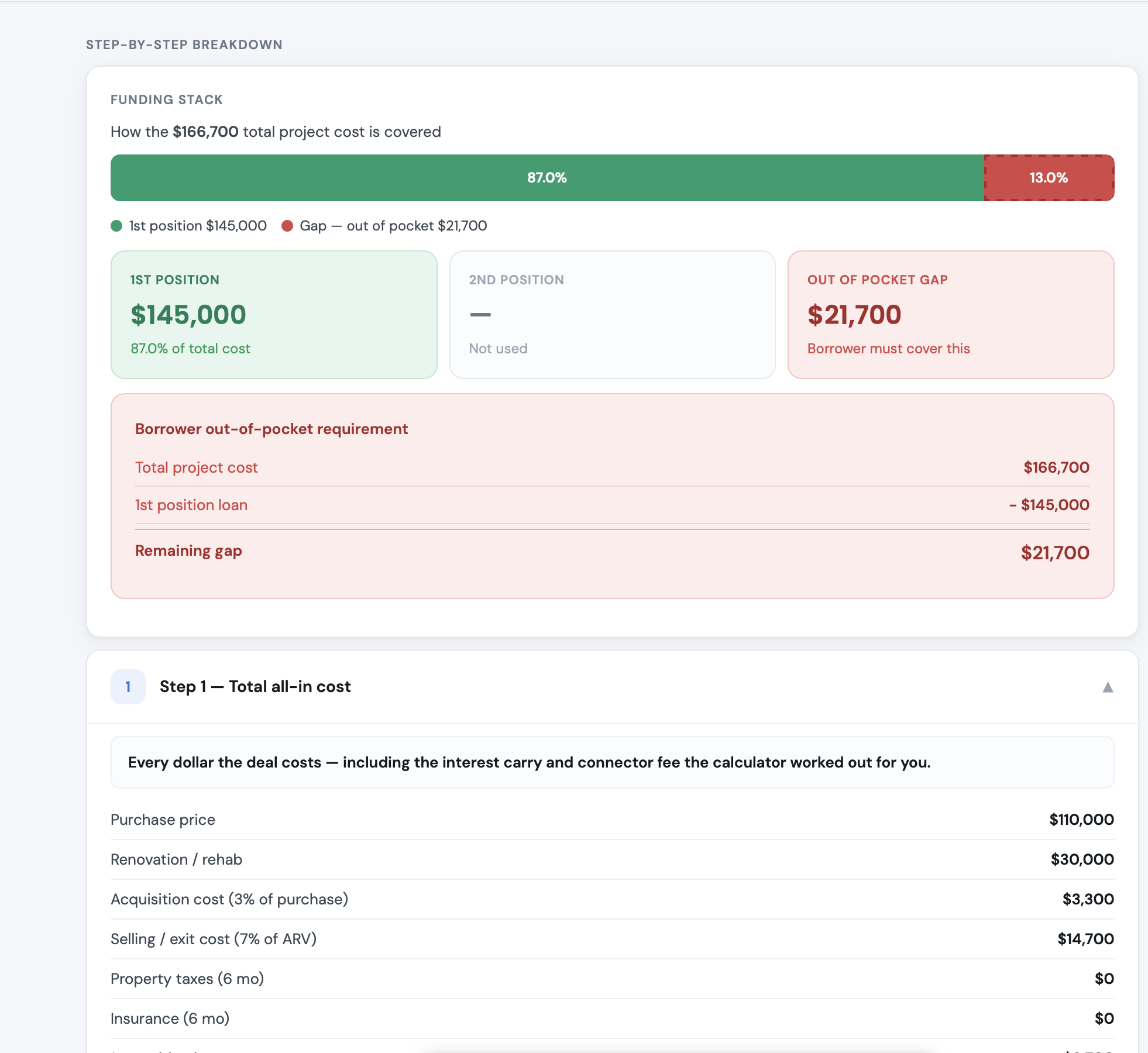This screenshot has width=1148, height=1053.
Task: Click the Step-by-Step Breakdown heading
Action: coord(184,44)
